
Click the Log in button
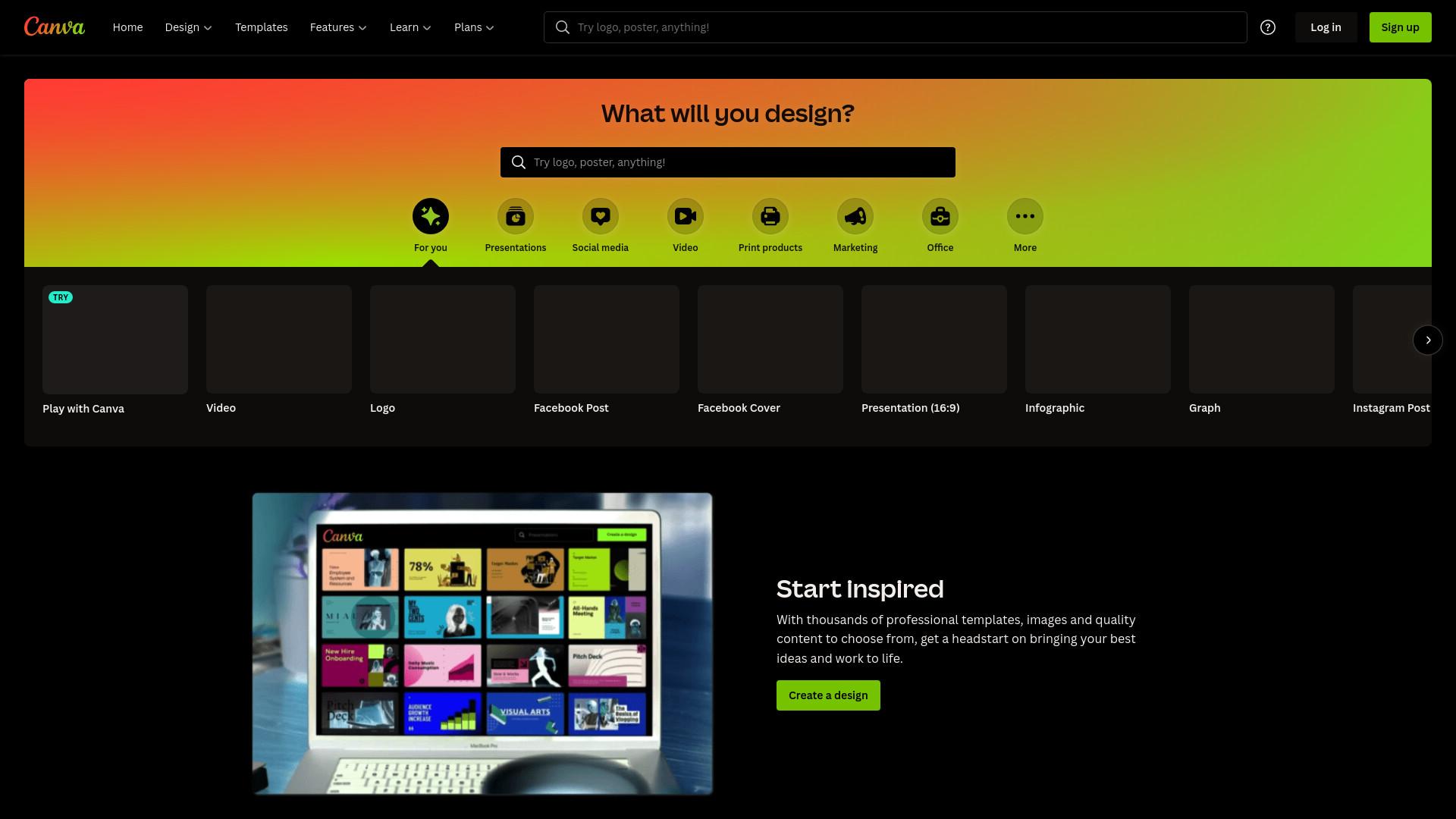pyautogui.click(x=1326, y=27)
